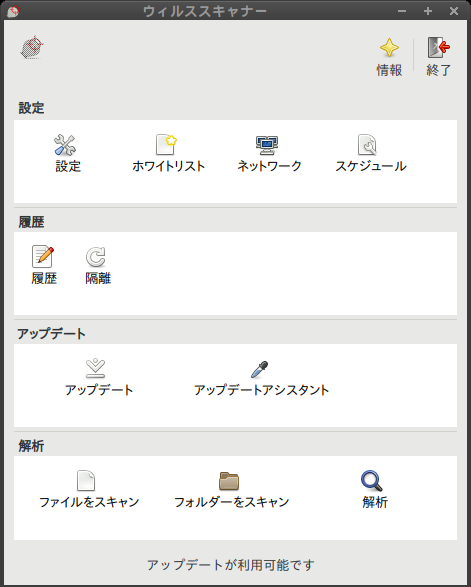Viewport: 471px width, 587px height.
Task: Open the スケジュール scheduler icon
Action: (367, 145)
